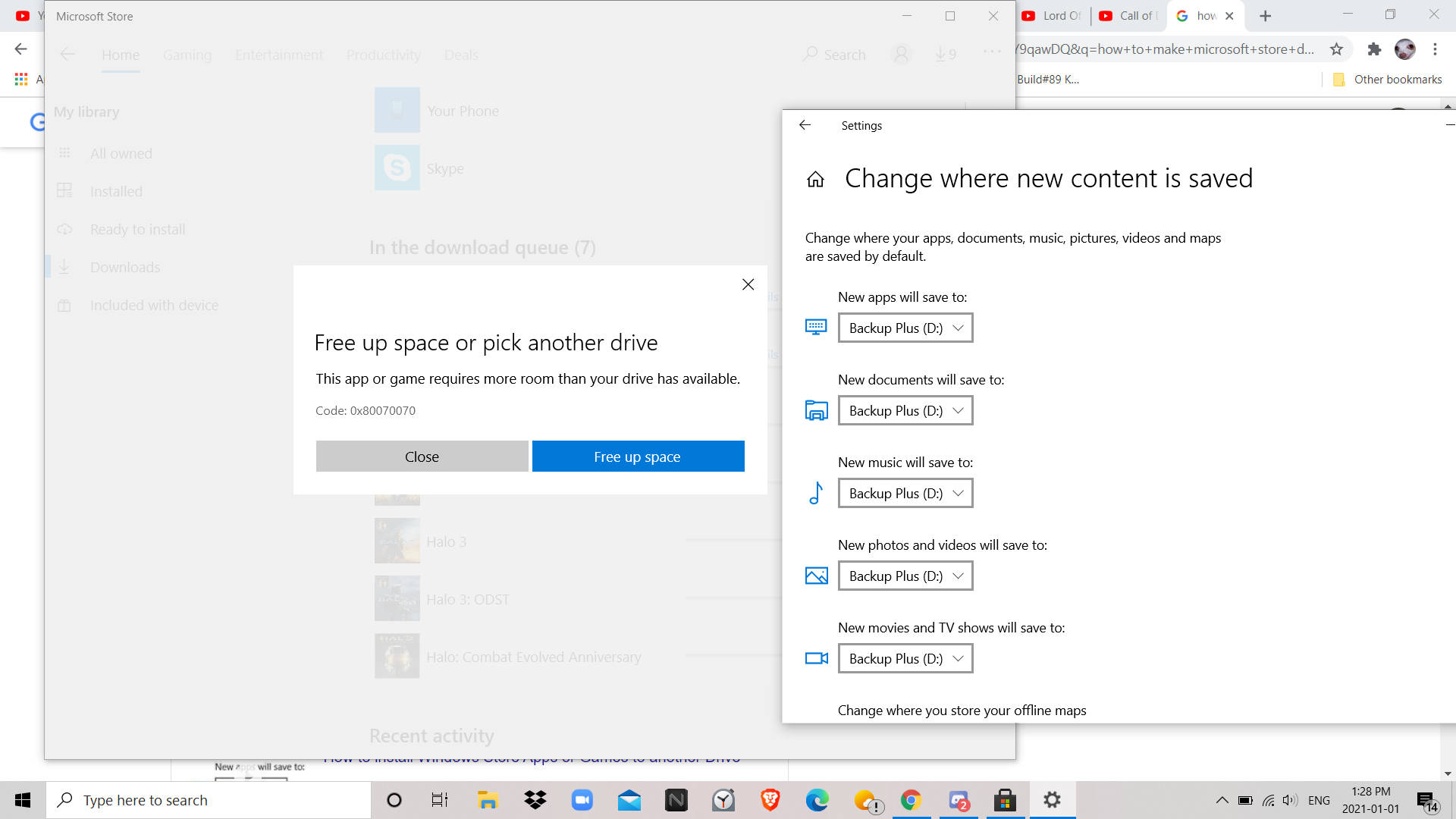The width and height of the screenshot is (1456, 819).
Task: Click Your Phone app thumbnail
Action: [397, 110]
